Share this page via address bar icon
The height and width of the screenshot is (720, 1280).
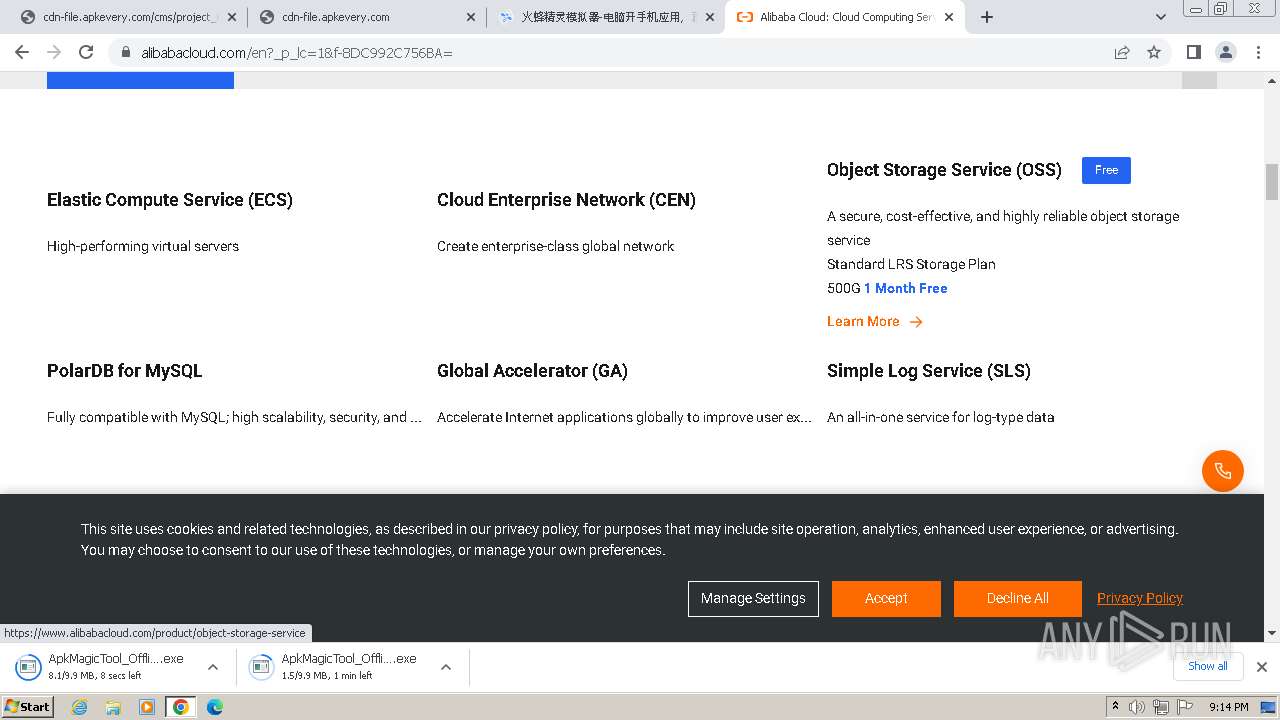pos(1122,52)
